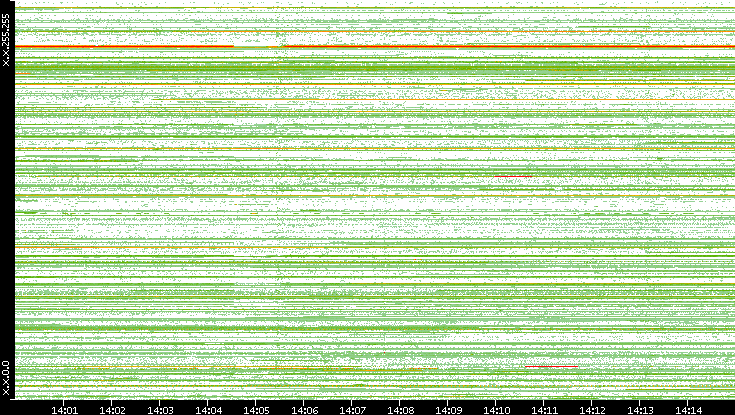Click the 14:13 time axis label
Screen dimensions: 735x415
pos(640,410)
